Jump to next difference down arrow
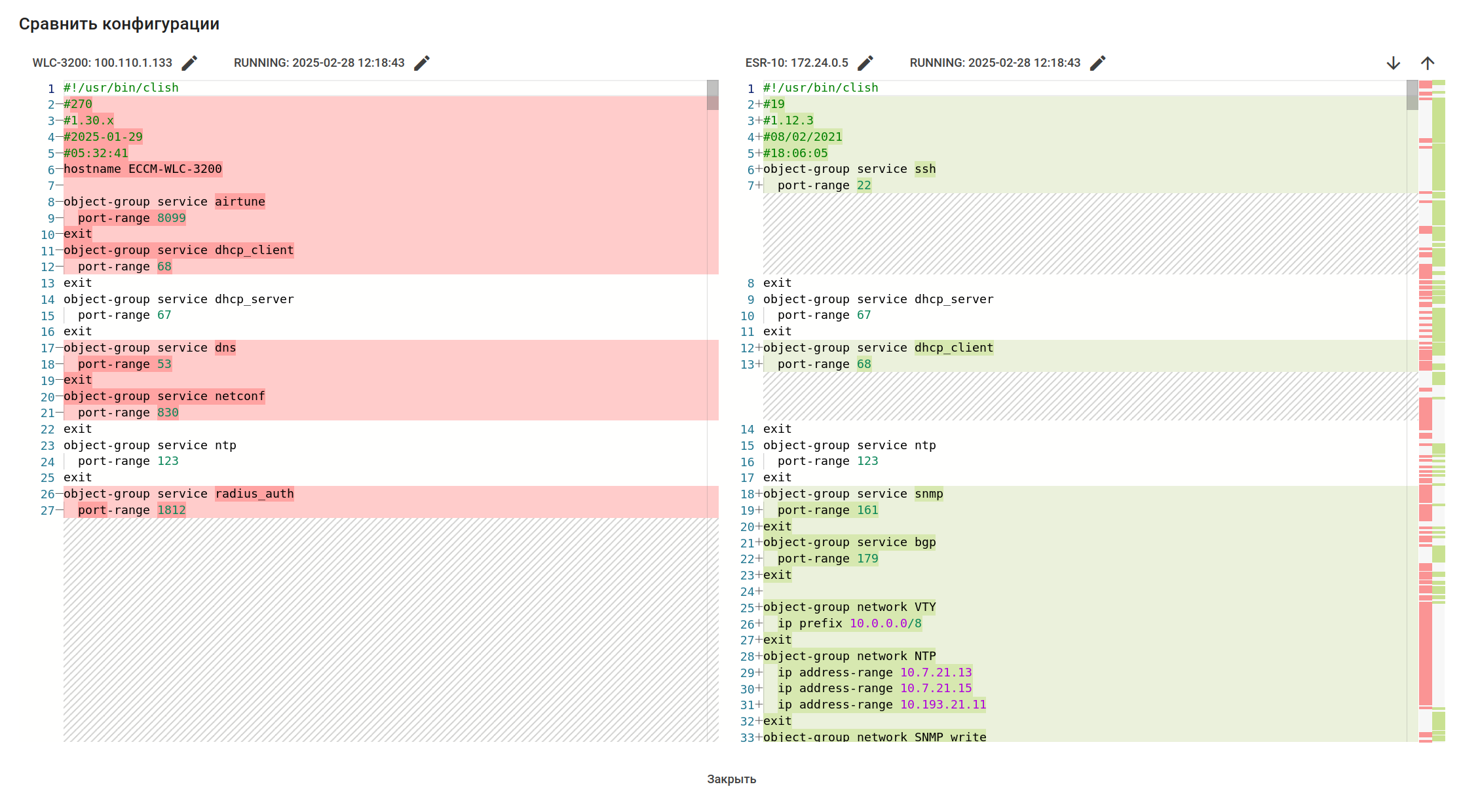This screenshot has height=812, width=1461. 1394,63
